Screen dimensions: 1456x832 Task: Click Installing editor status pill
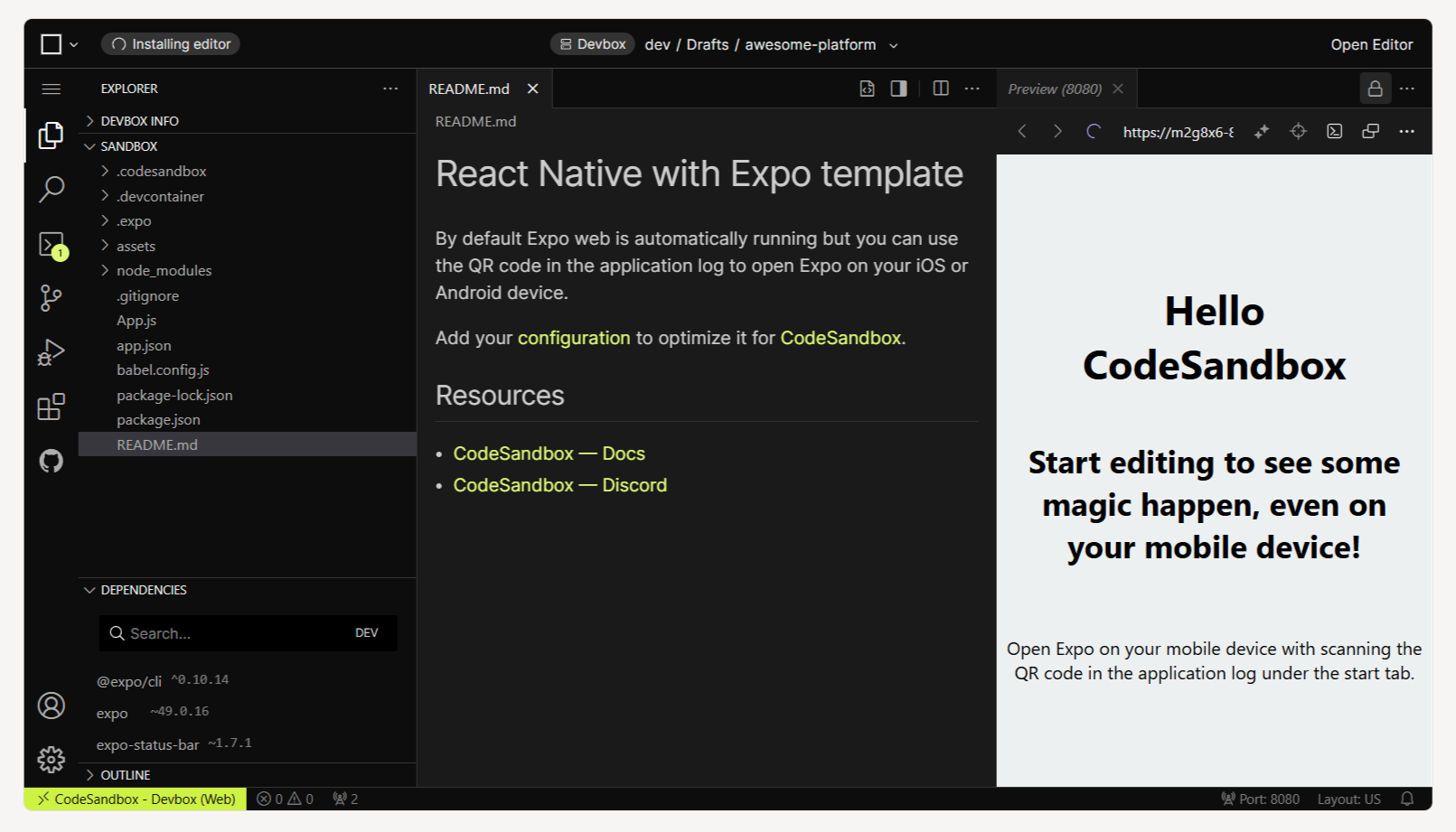tap(171, 44)
